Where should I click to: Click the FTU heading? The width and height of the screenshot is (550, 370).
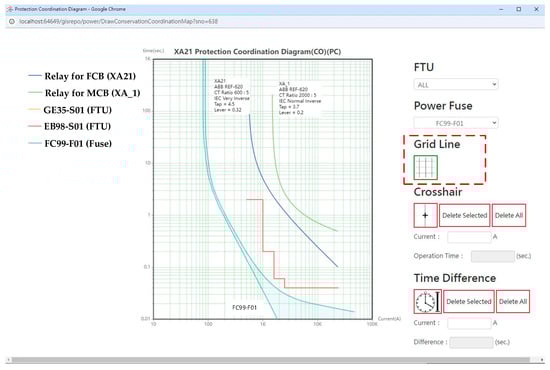click(424, 67)
